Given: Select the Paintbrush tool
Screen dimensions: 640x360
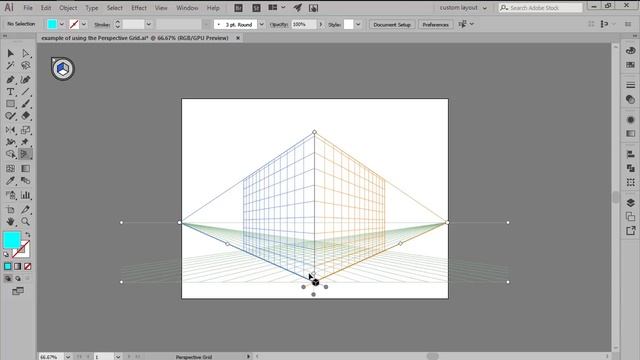Looking at the screenshot, I should (x=26, y=104).
